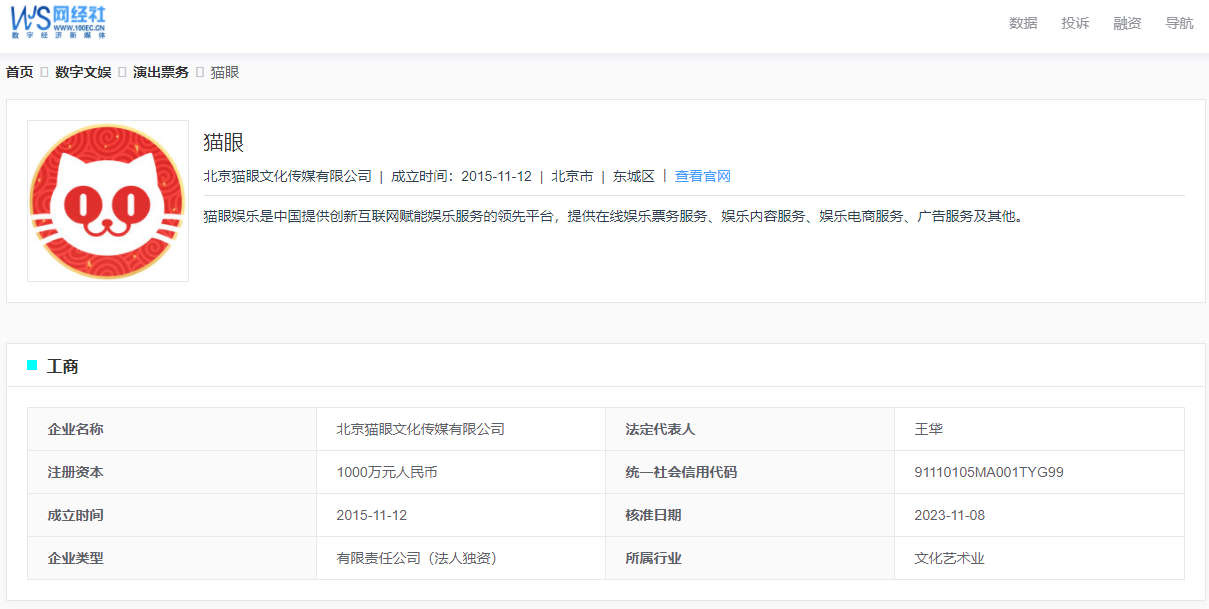Click the 所属行业 table label
Viewport: 1209px width, 609px height.
pos(653,558)
